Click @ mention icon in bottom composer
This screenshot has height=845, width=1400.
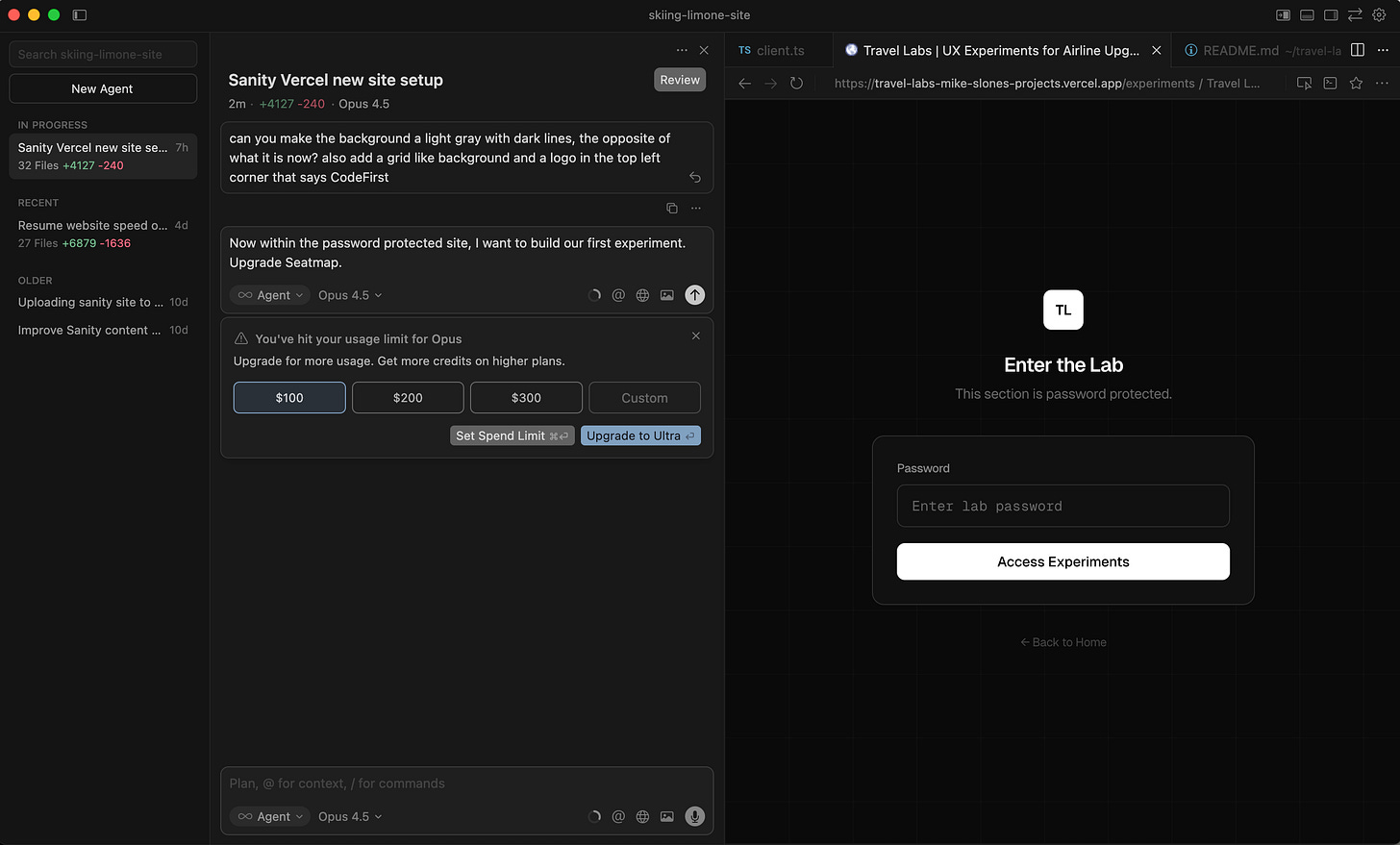pyautogui.click(x=618, y=816)
